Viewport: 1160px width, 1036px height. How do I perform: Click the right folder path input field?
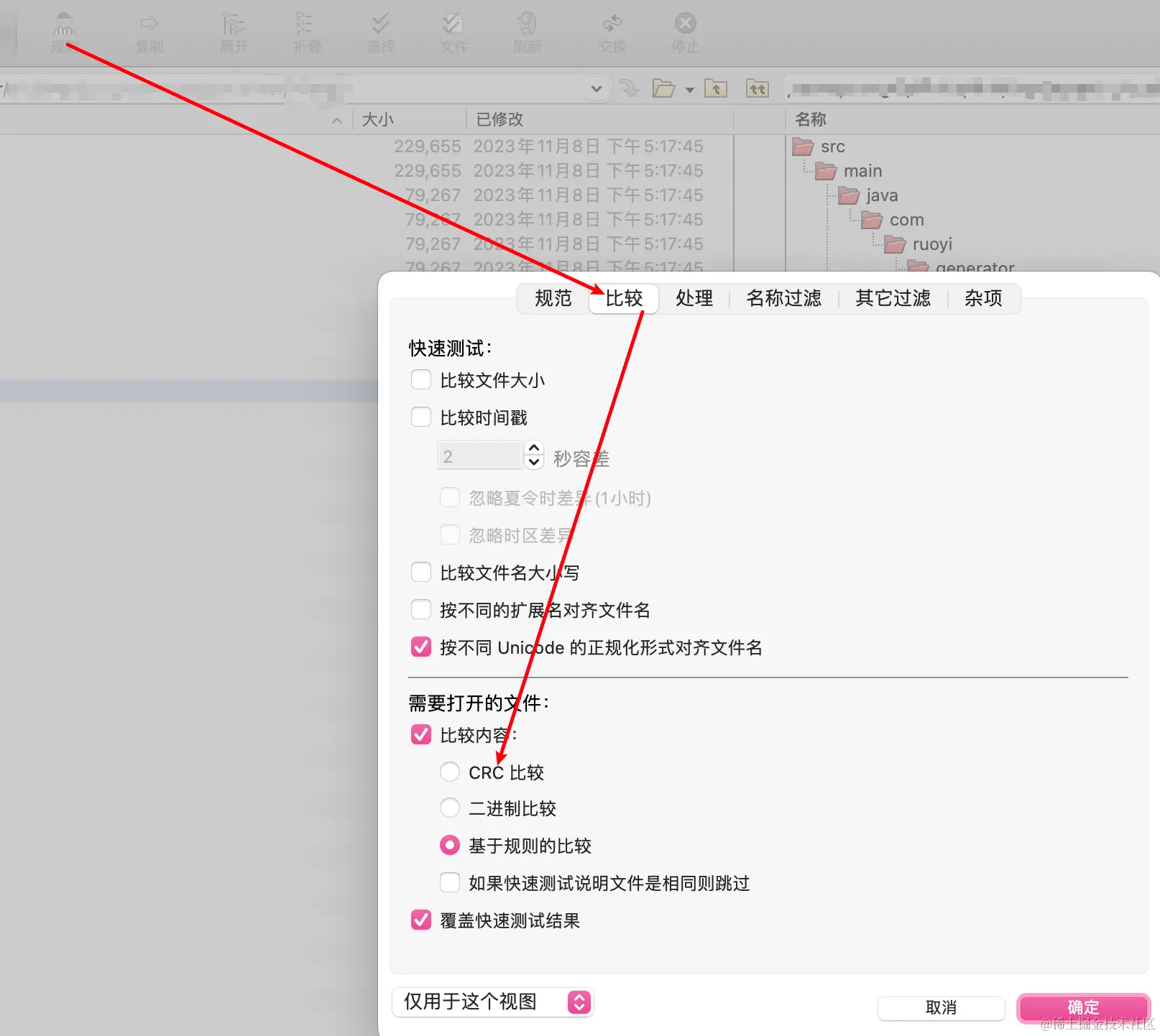tap(972, 89)
